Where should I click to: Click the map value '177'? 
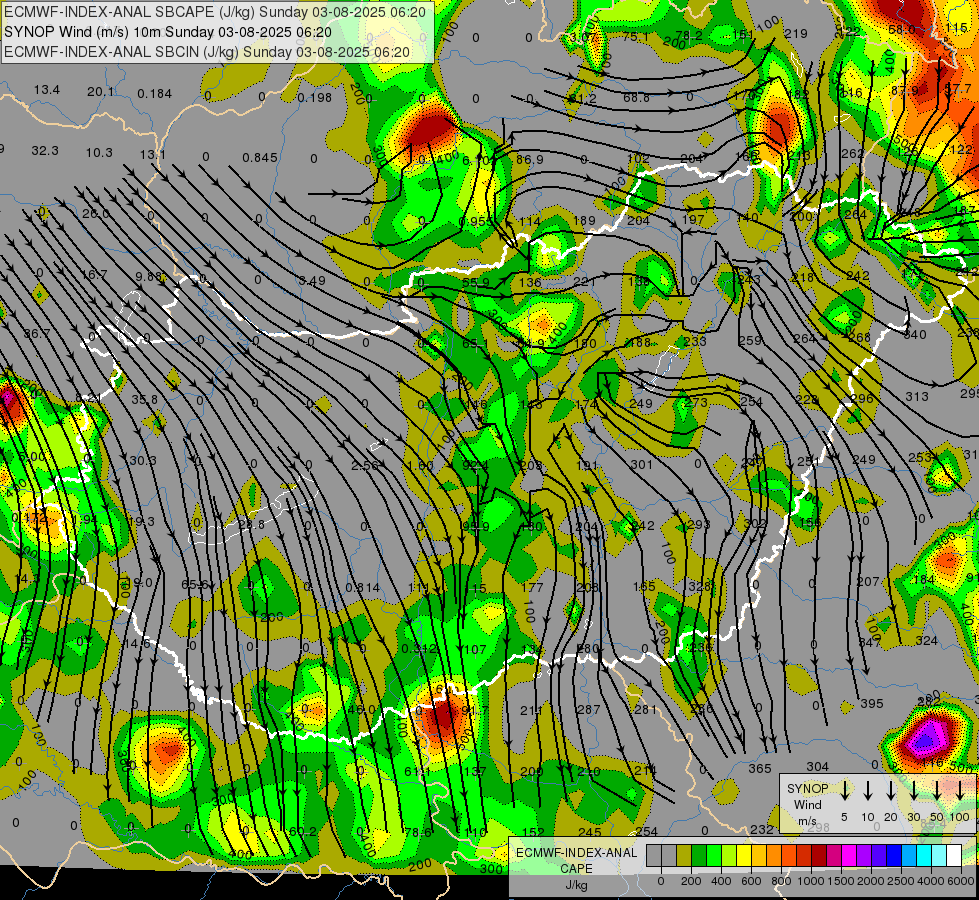coord(532,586)
